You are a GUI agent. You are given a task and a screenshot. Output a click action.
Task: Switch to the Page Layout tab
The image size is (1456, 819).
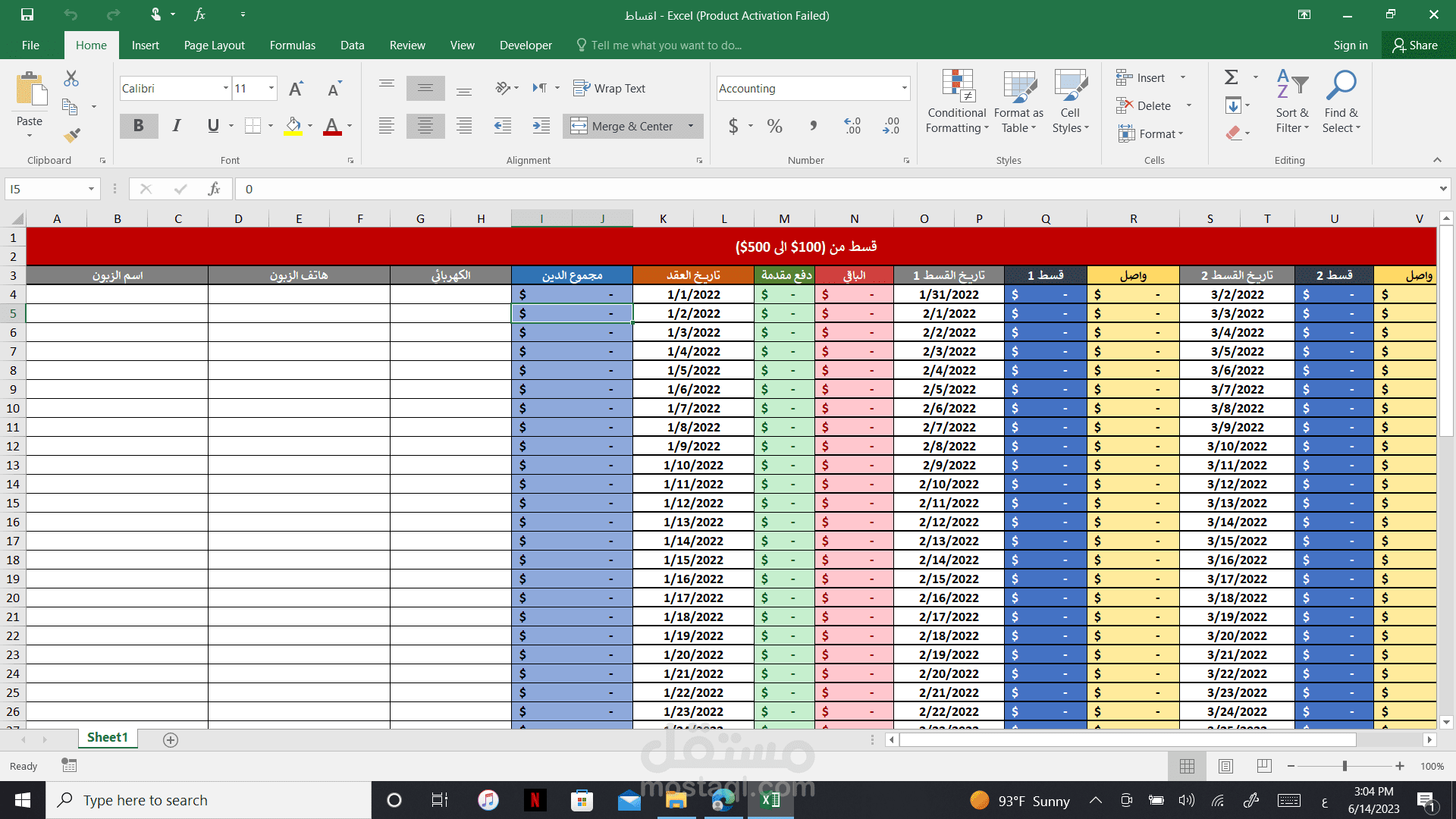[x=215, y=45]
